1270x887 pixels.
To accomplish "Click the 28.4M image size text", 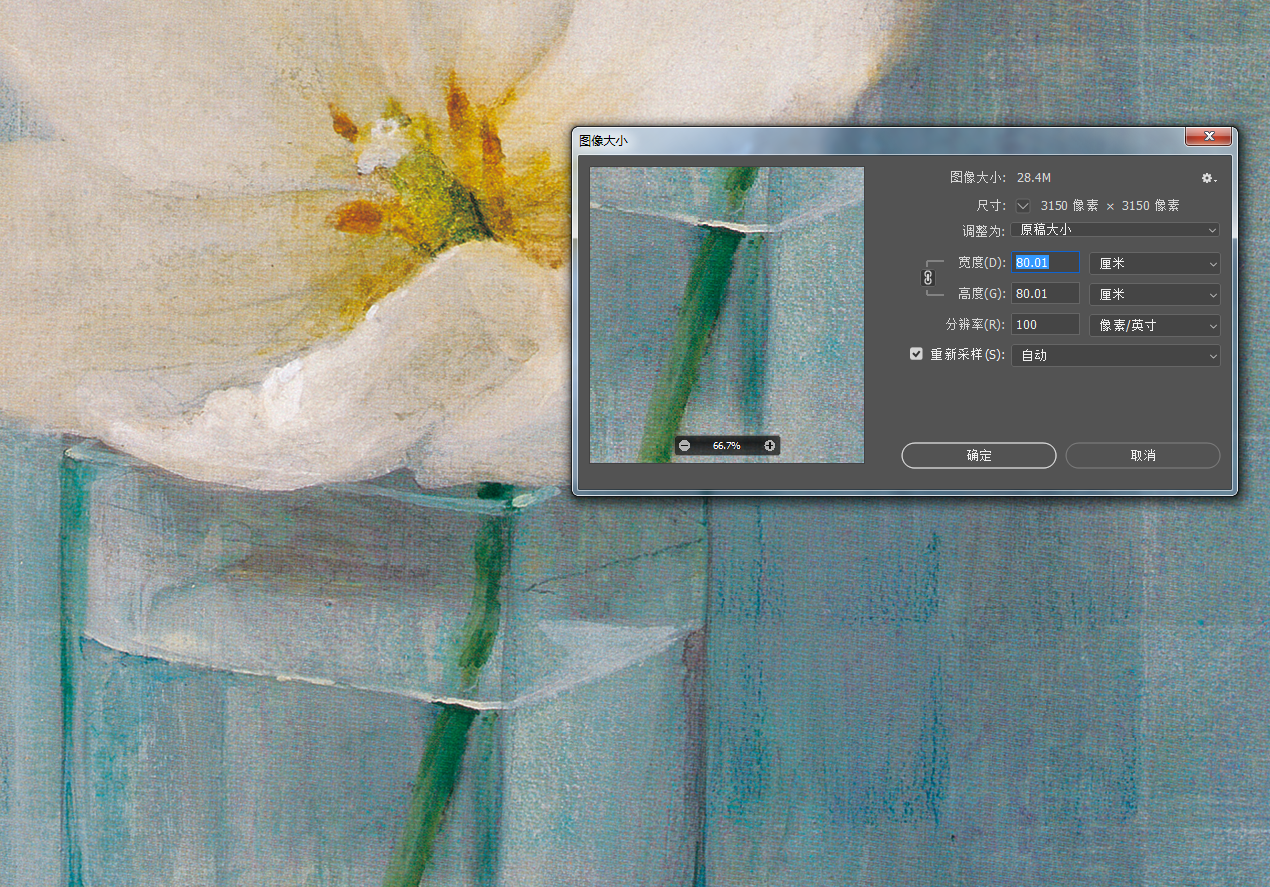I will click(x=1034, y=178).
